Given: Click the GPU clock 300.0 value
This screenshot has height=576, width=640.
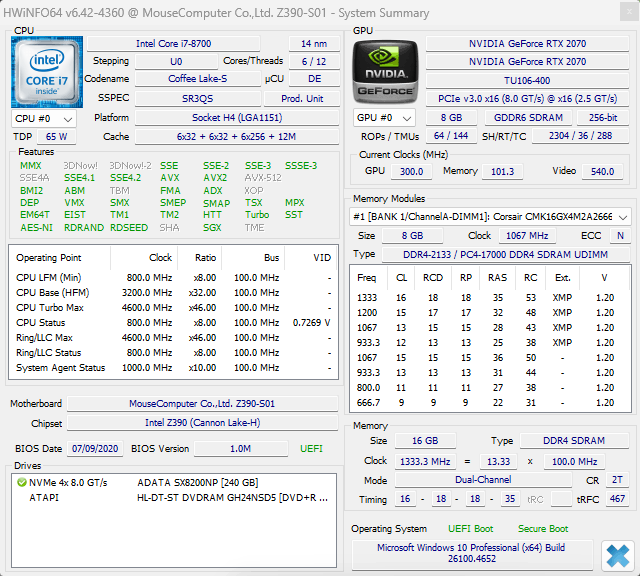Looking at the screenshot, I should click(x=411, y=171).
